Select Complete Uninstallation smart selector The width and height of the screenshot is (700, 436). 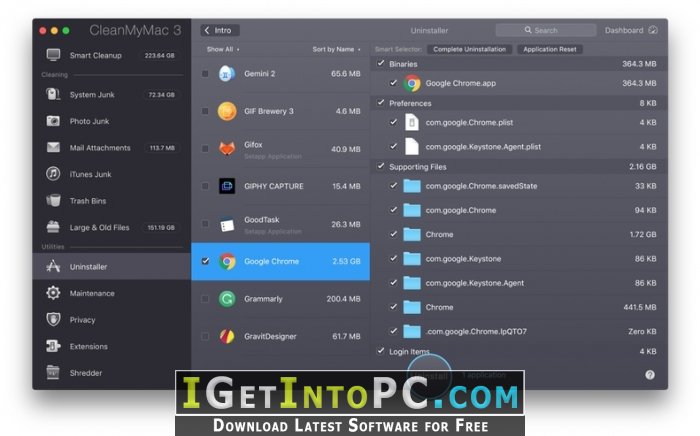469,49
